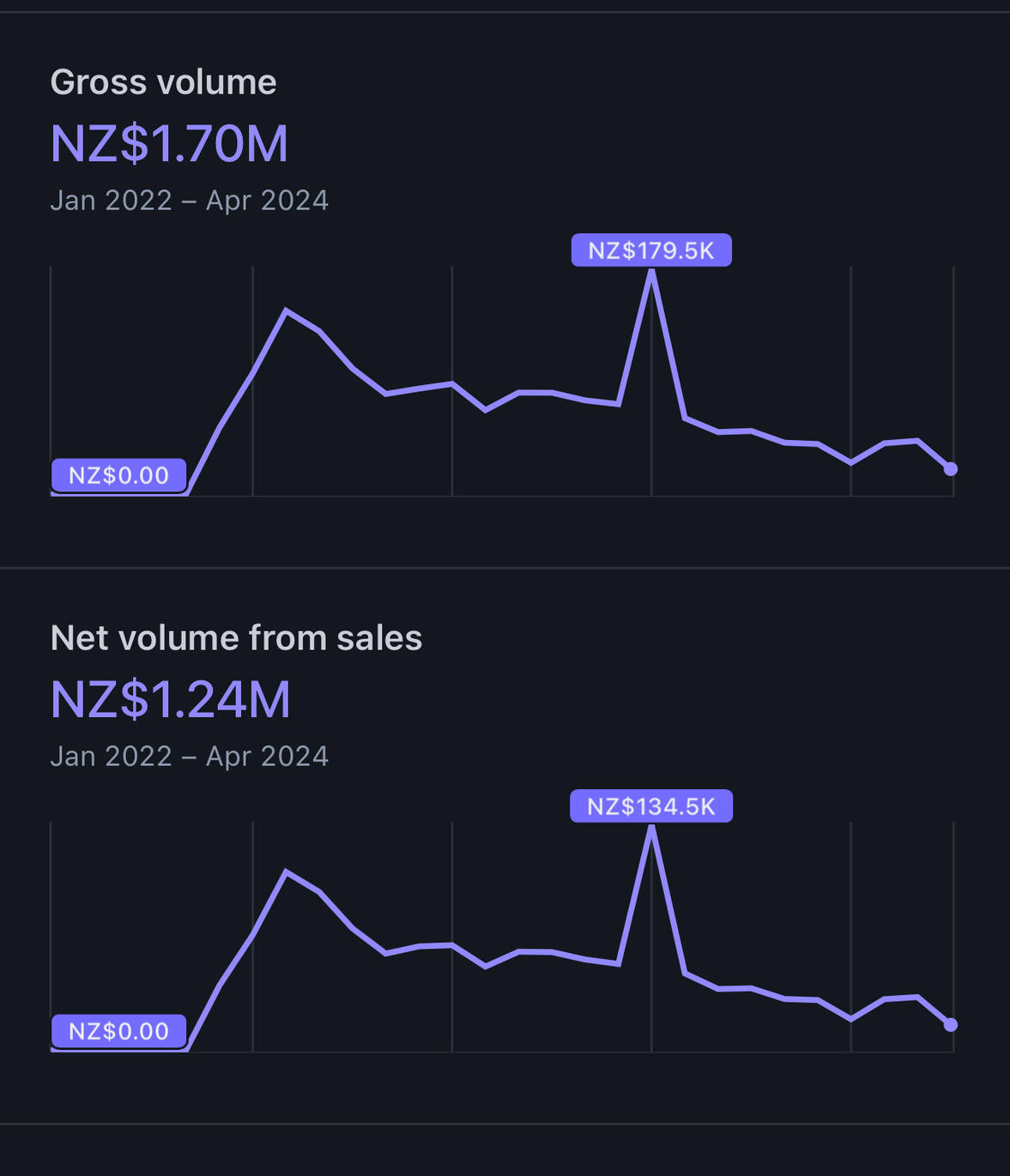Select the NZ$134.5K peak value label
Image resolution: width=1010 pixels, height=1176 pixels.
coord(651,806)
